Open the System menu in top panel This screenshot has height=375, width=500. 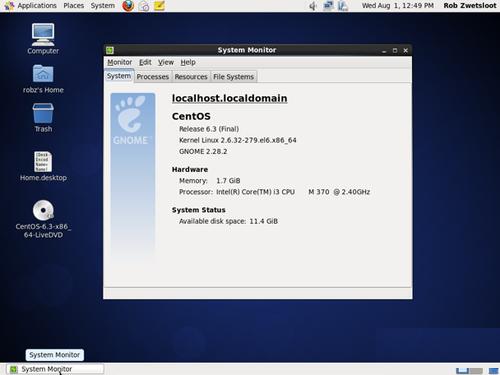click(103, 6)
